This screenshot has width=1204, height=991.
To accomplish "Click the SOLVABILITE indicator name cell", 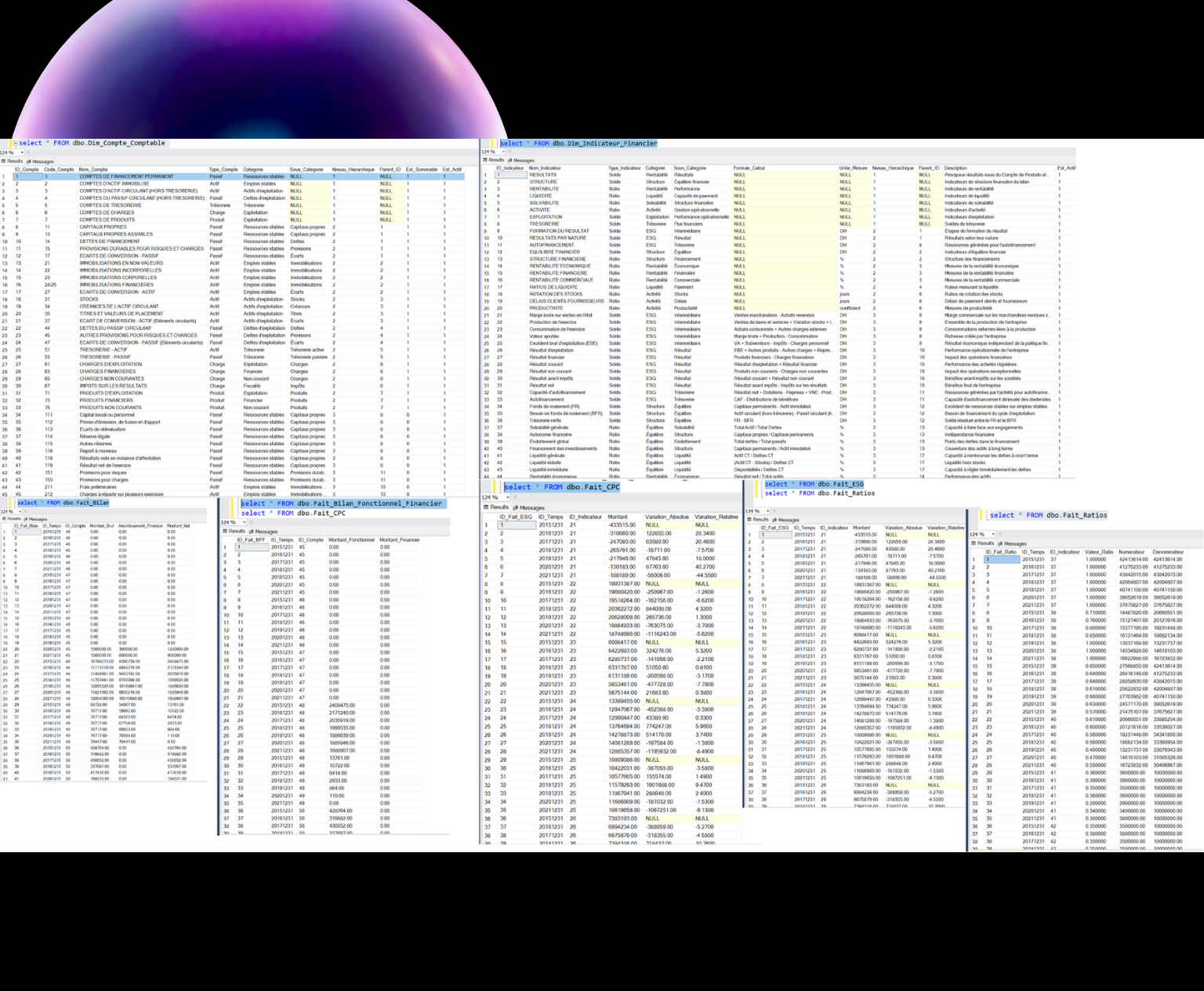I will tap(544, 203).
